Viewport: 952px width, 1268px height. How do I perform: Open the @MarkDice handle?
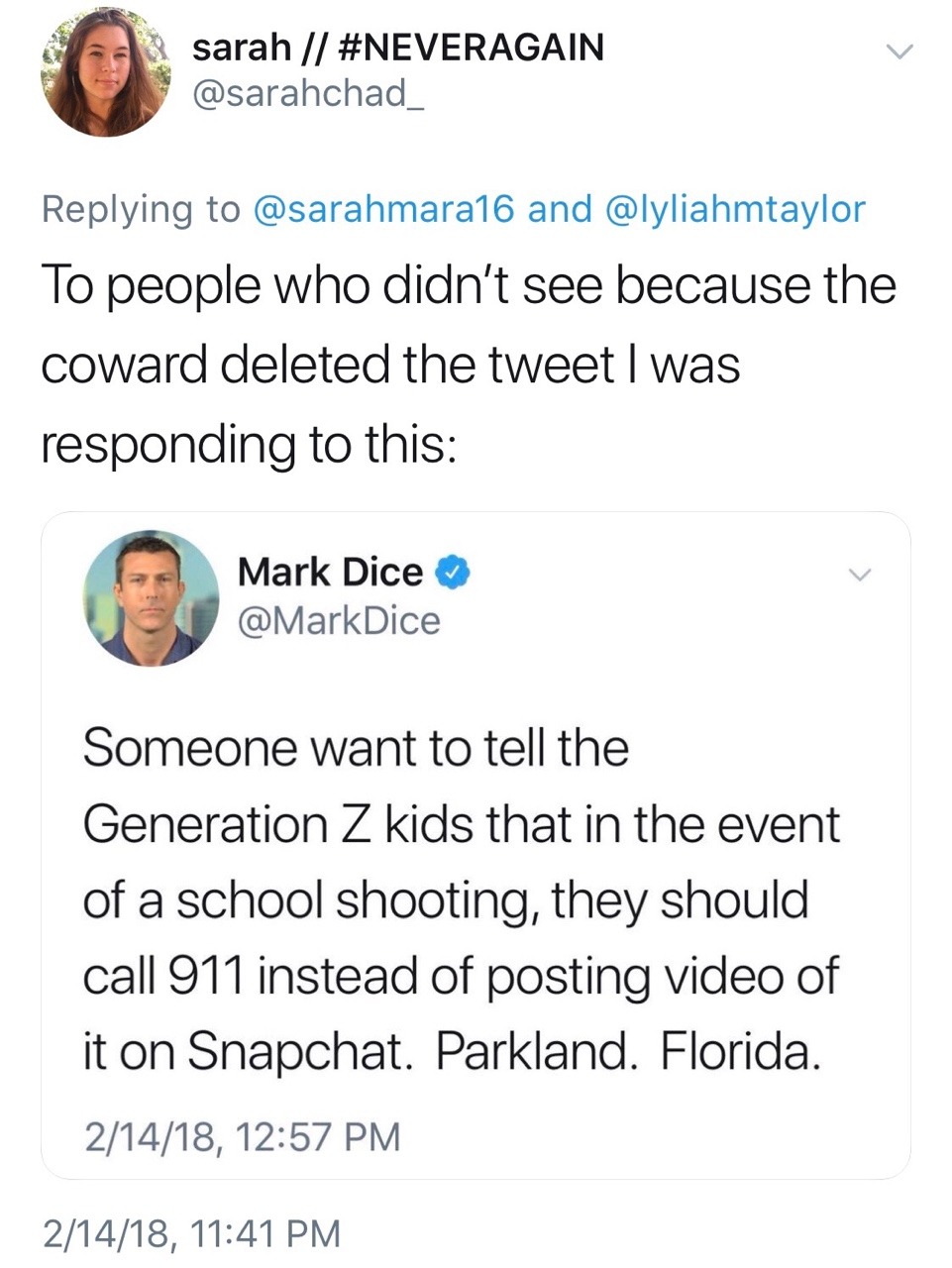click(x=338, y=621)
